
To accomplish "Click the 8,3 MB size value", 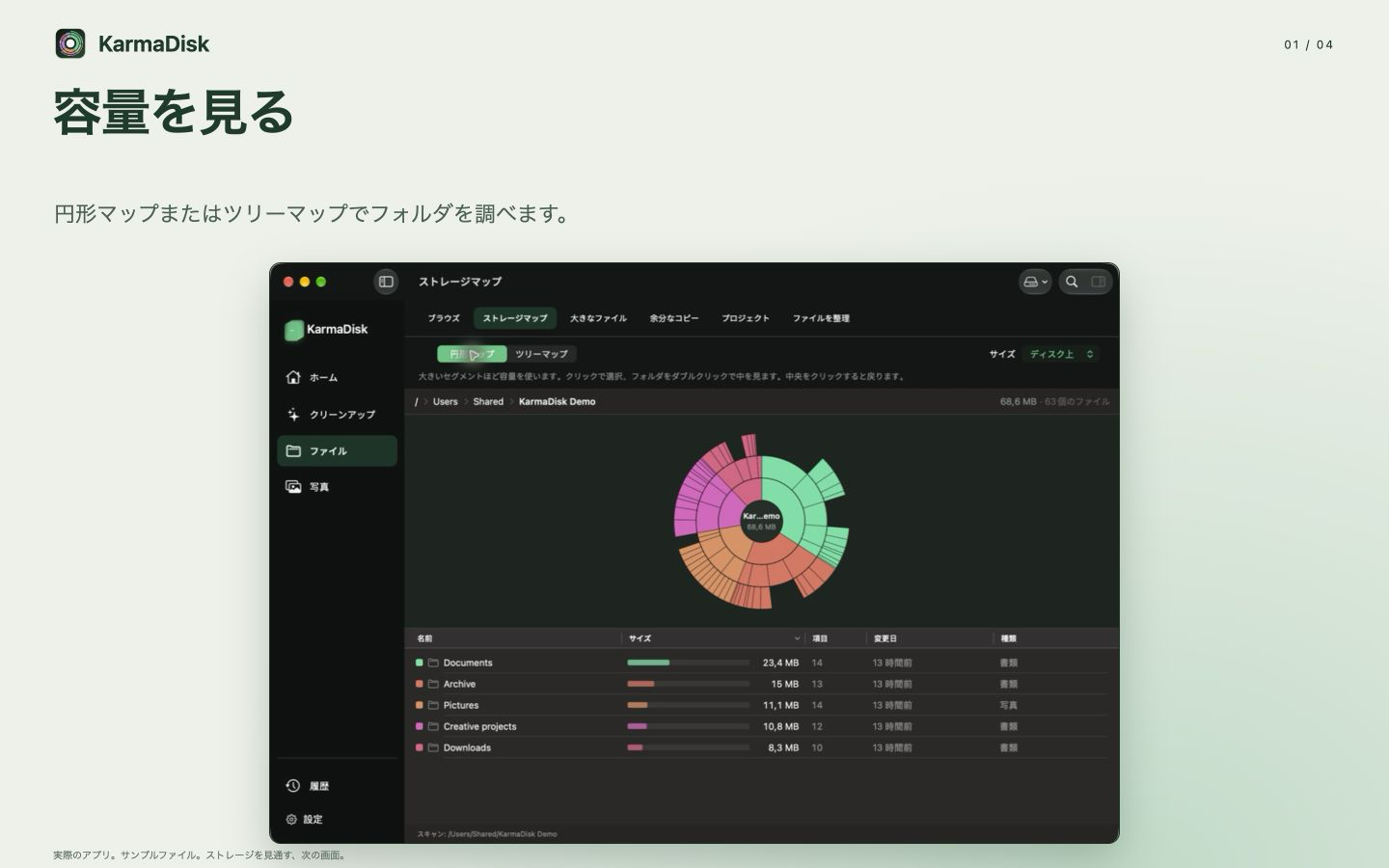I will (783, 747).
